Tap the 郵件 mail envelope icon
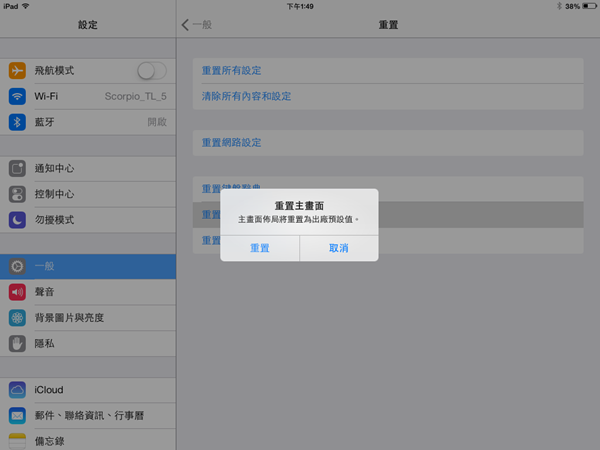 coord(17,416)
